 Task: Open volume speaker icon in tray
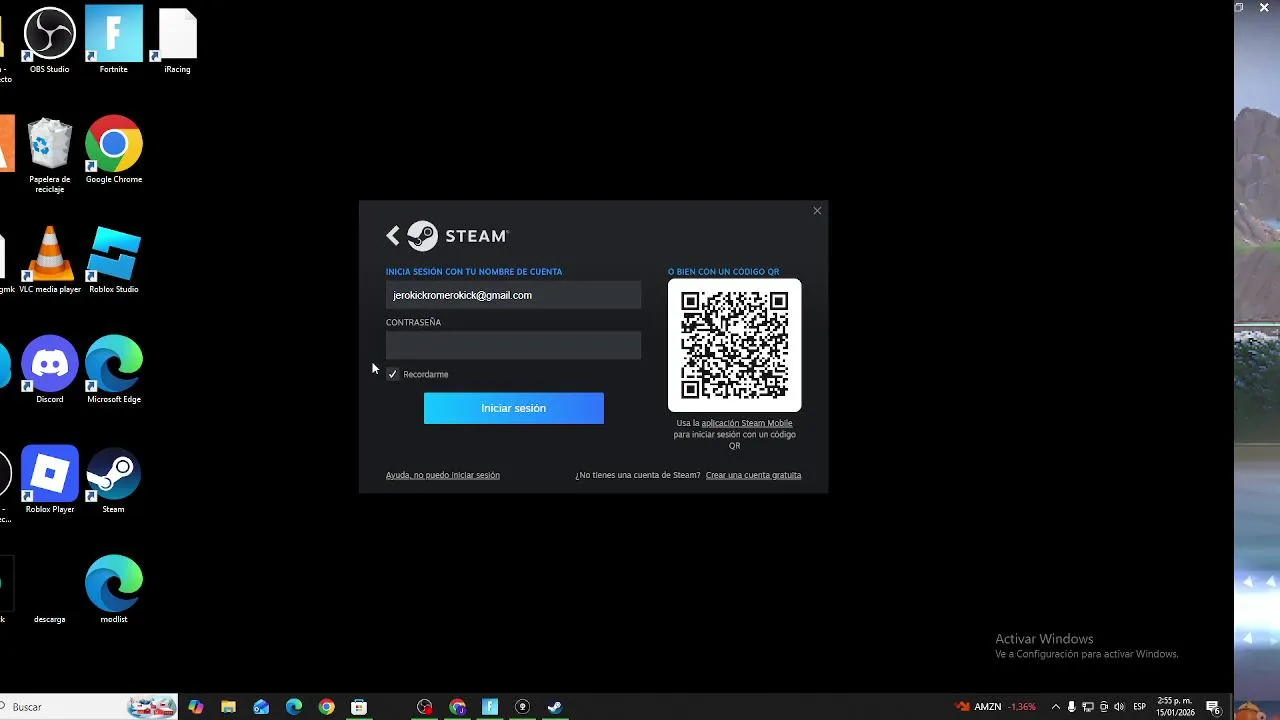tap(1119, 707)
